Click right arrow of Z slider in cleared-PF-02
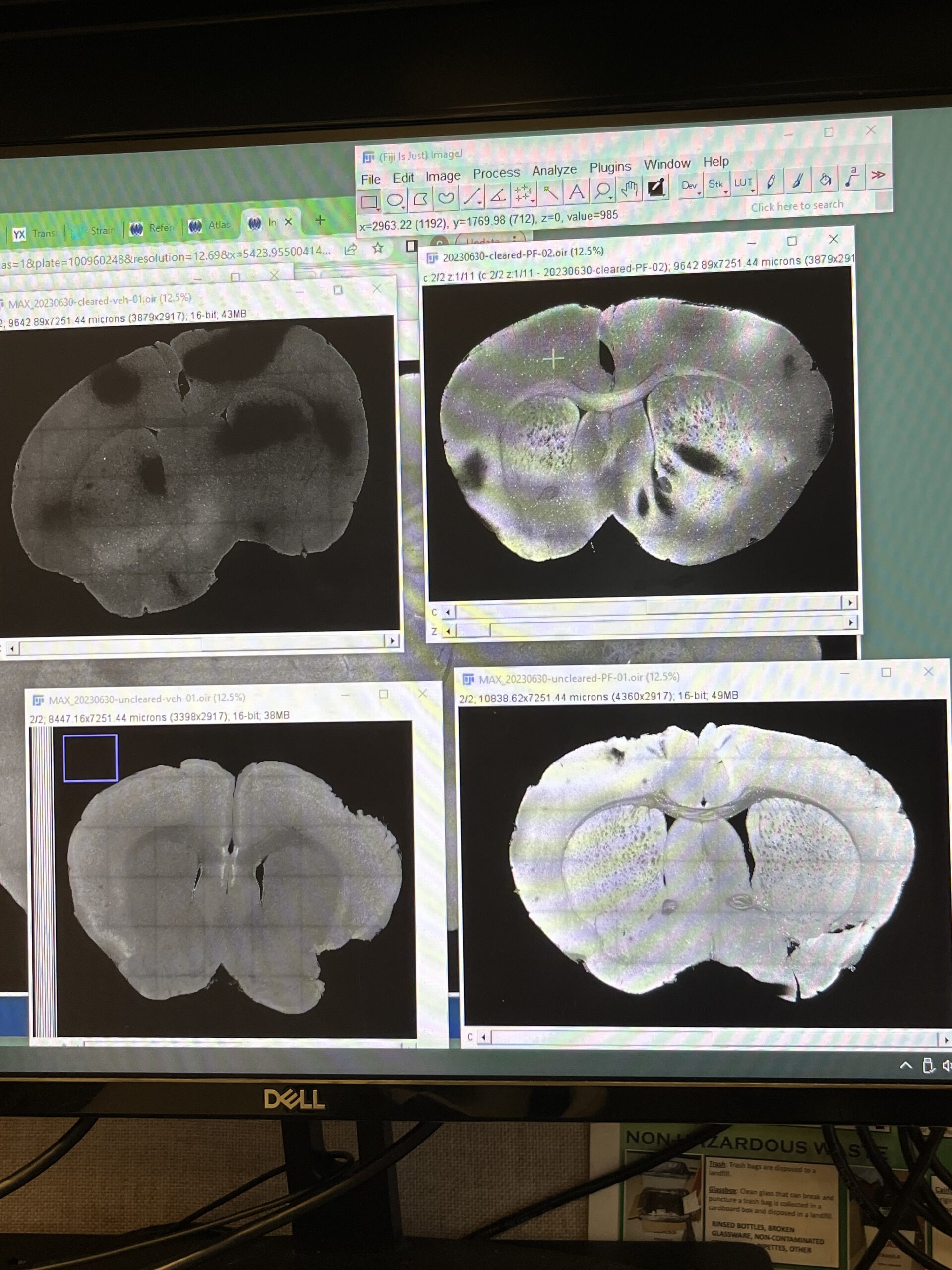Viewport: 952px width, 1270px height. tap(851, 623)
